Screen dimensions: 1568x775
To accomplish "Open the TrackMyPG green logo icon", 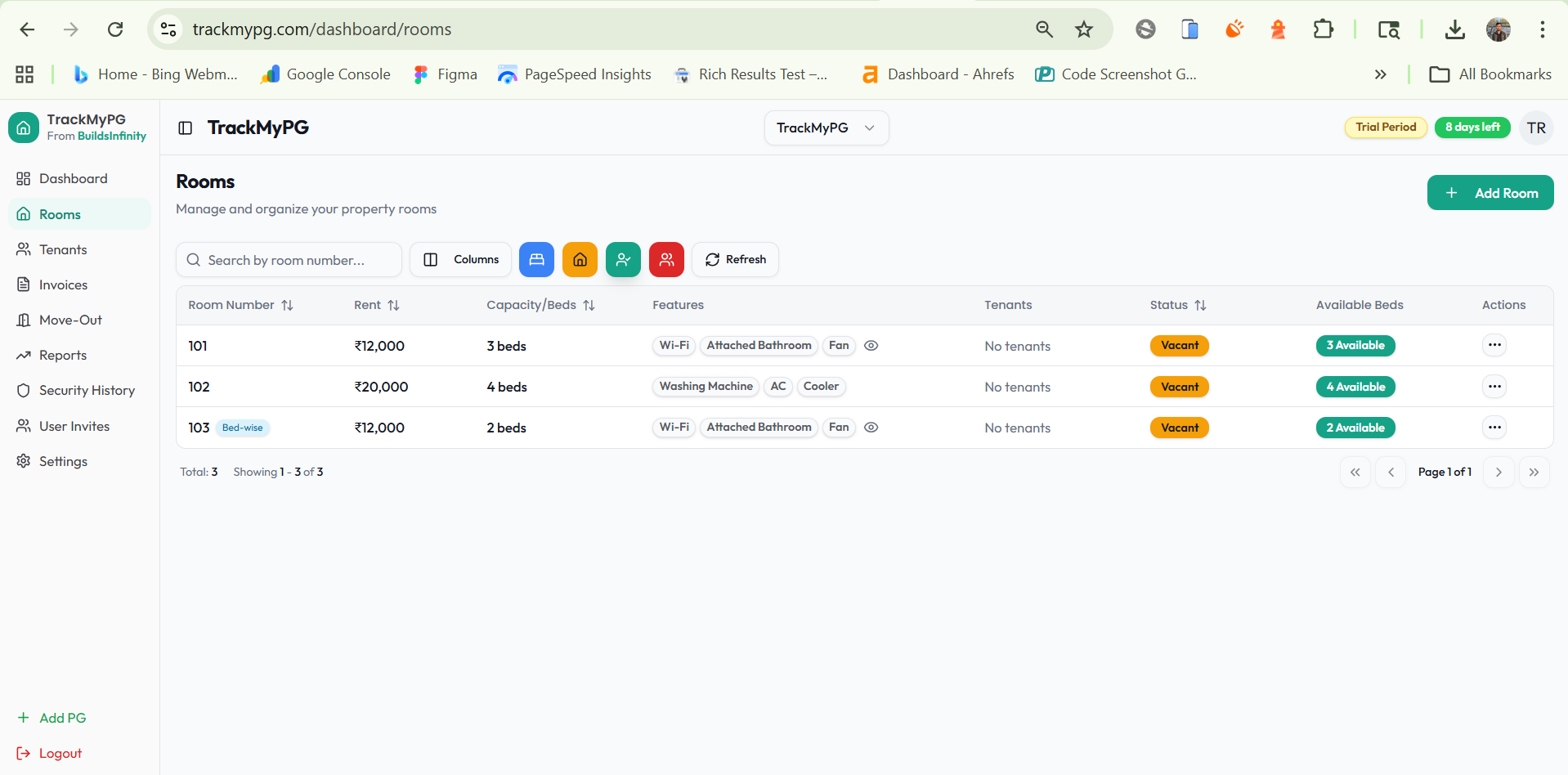I will pos(24,128).
